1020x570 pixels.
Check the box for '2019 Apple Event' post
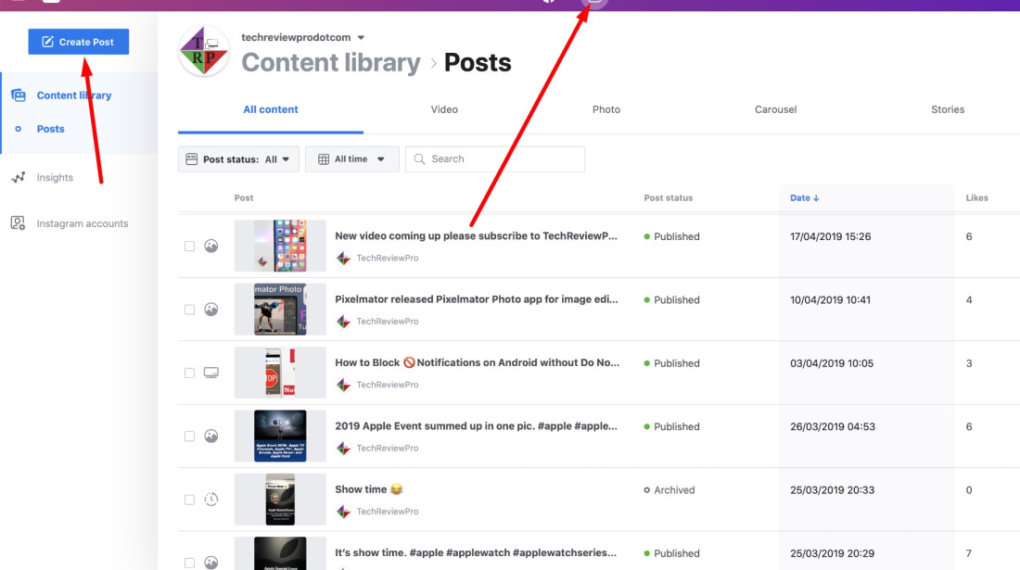190,436
